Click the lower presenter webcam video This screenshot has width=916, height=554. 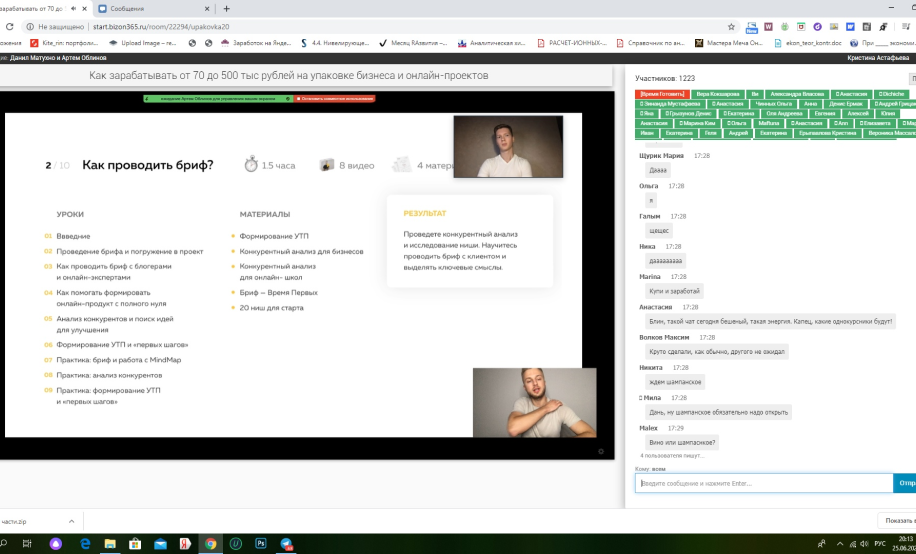534,402
